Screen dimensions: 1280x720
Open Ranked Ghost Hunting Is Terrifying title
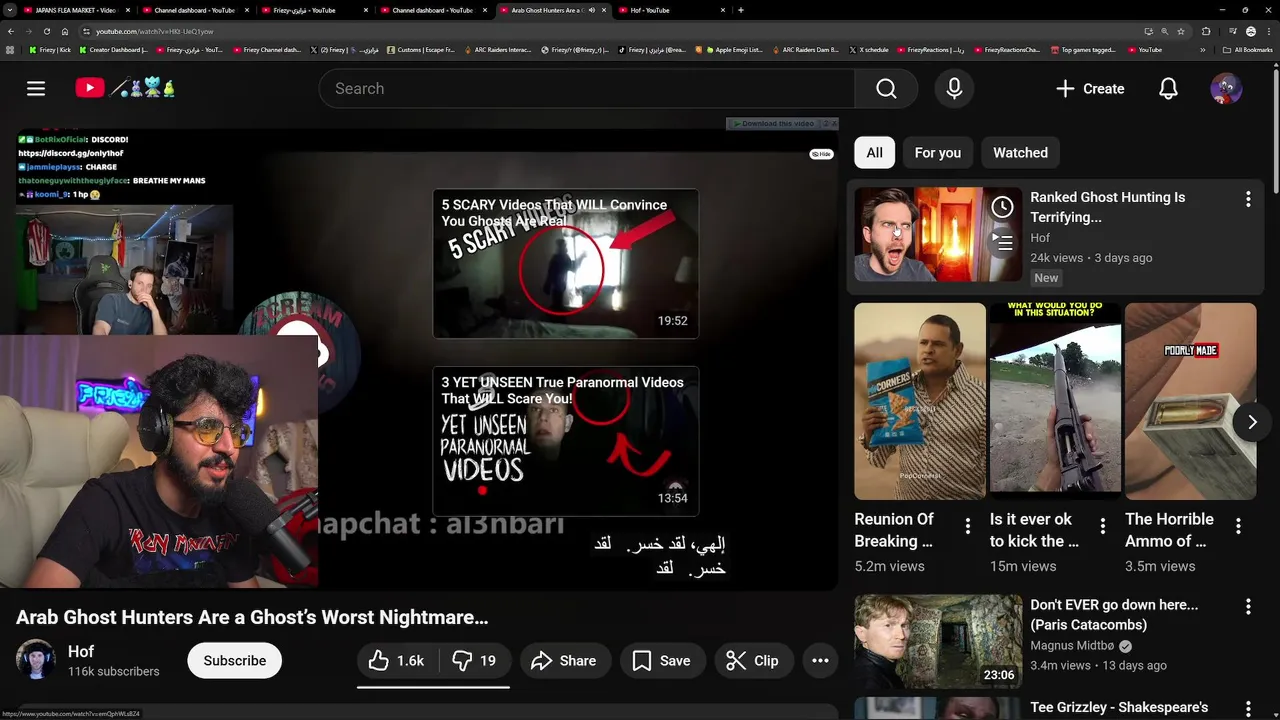[1107, 207]
